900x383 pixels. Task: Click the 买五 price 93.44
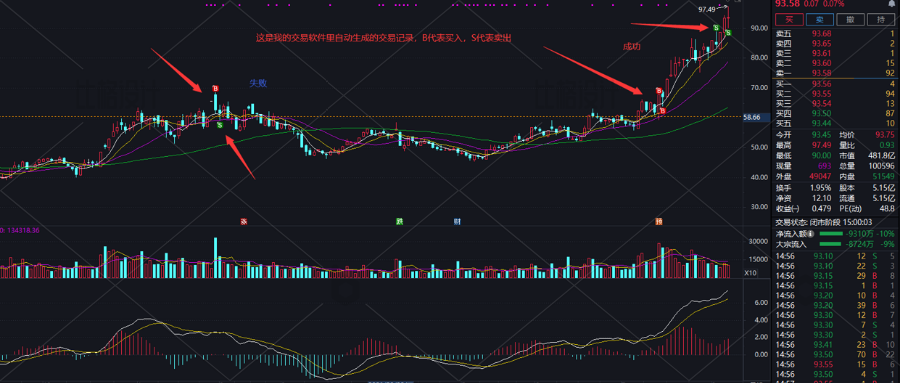pyautogui.click(x=821, y=123)
